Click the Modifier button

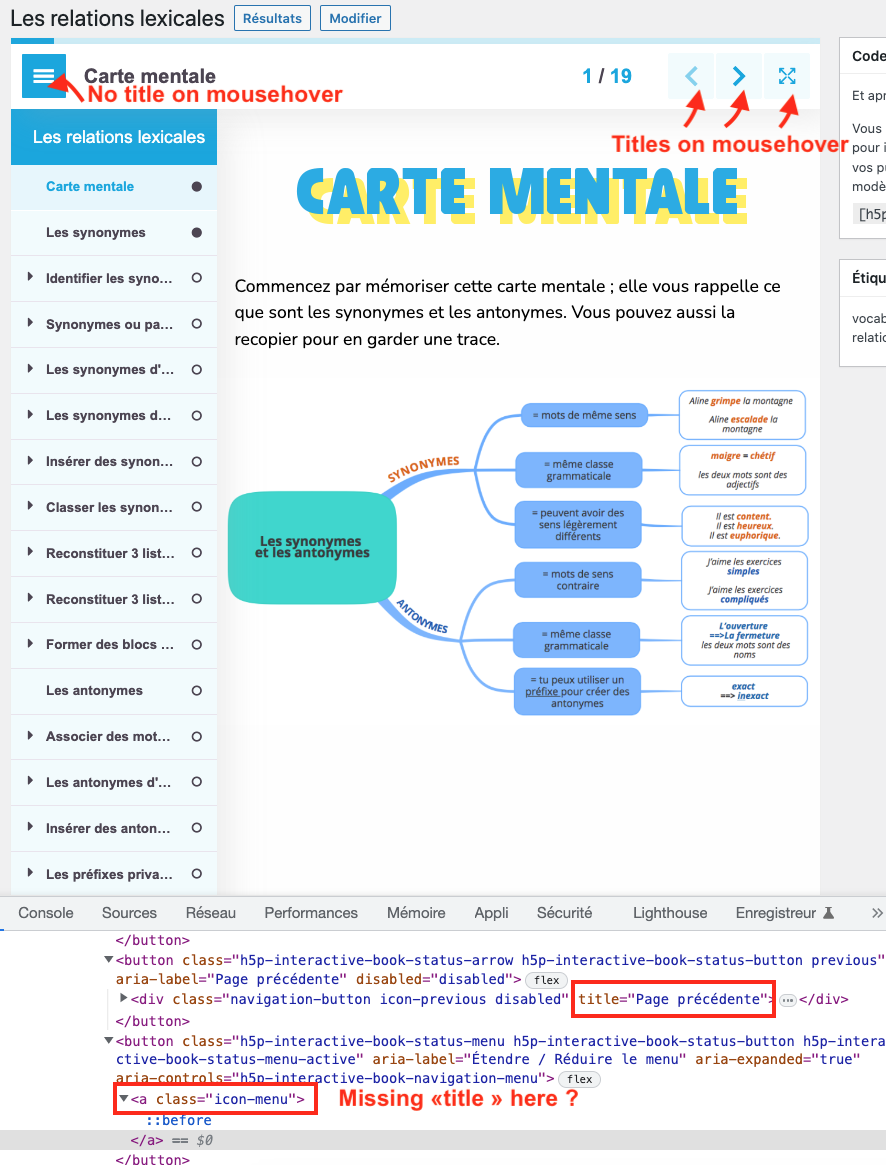355,19
